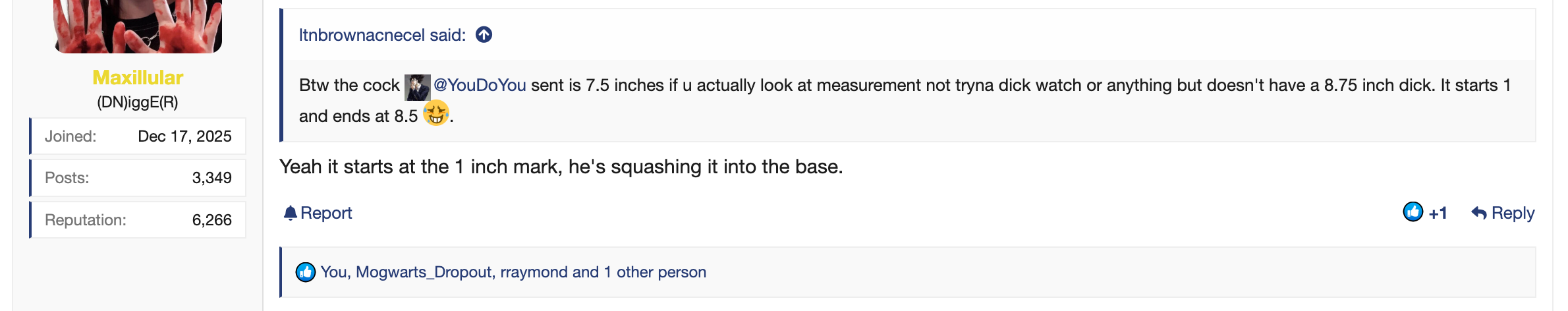Click YouDoYou's small avatar in the quote
The height and width of the screenshot is (311, 1568).
[x=417, y=86]
